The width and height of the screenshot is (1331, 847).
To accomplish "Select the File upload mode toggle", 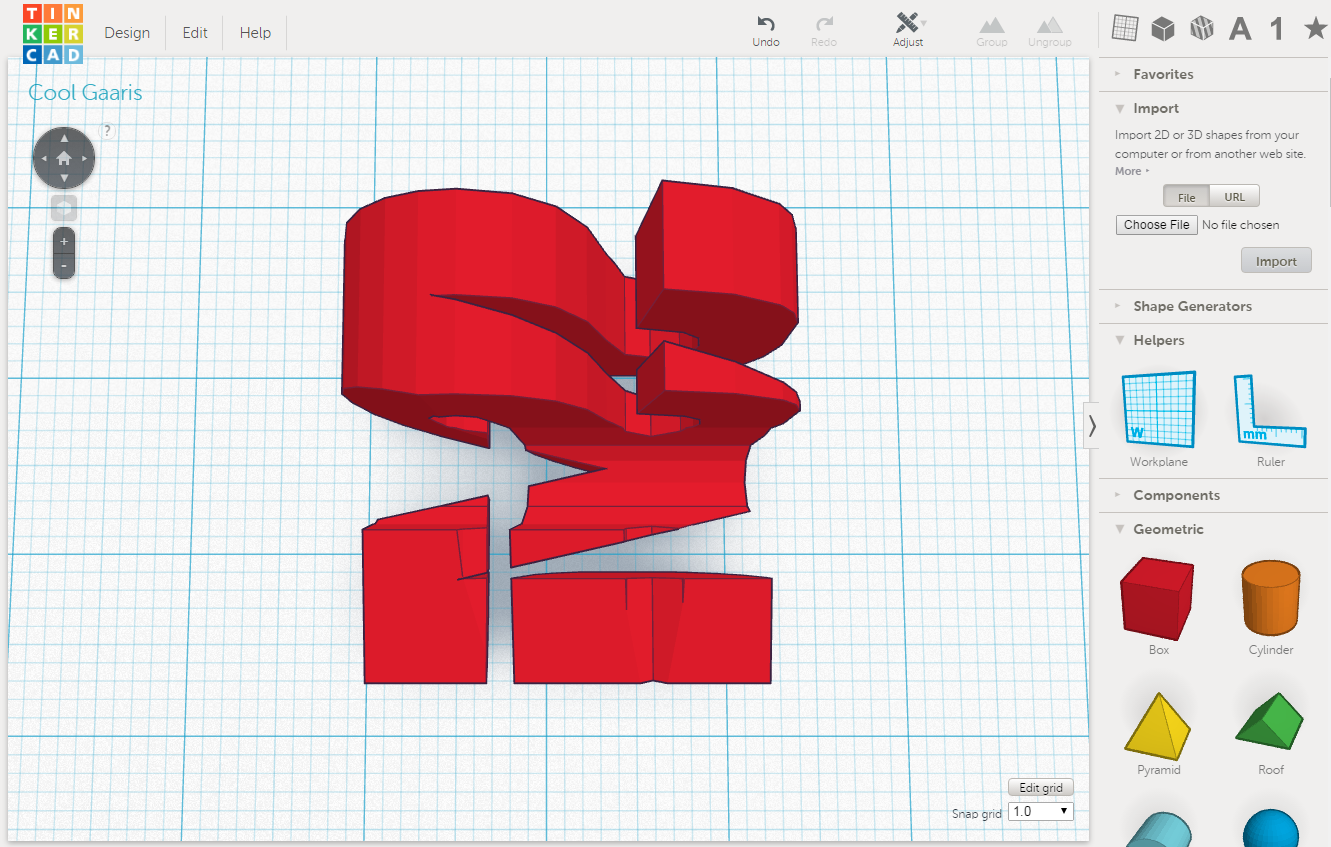I will coord(1185,196).
